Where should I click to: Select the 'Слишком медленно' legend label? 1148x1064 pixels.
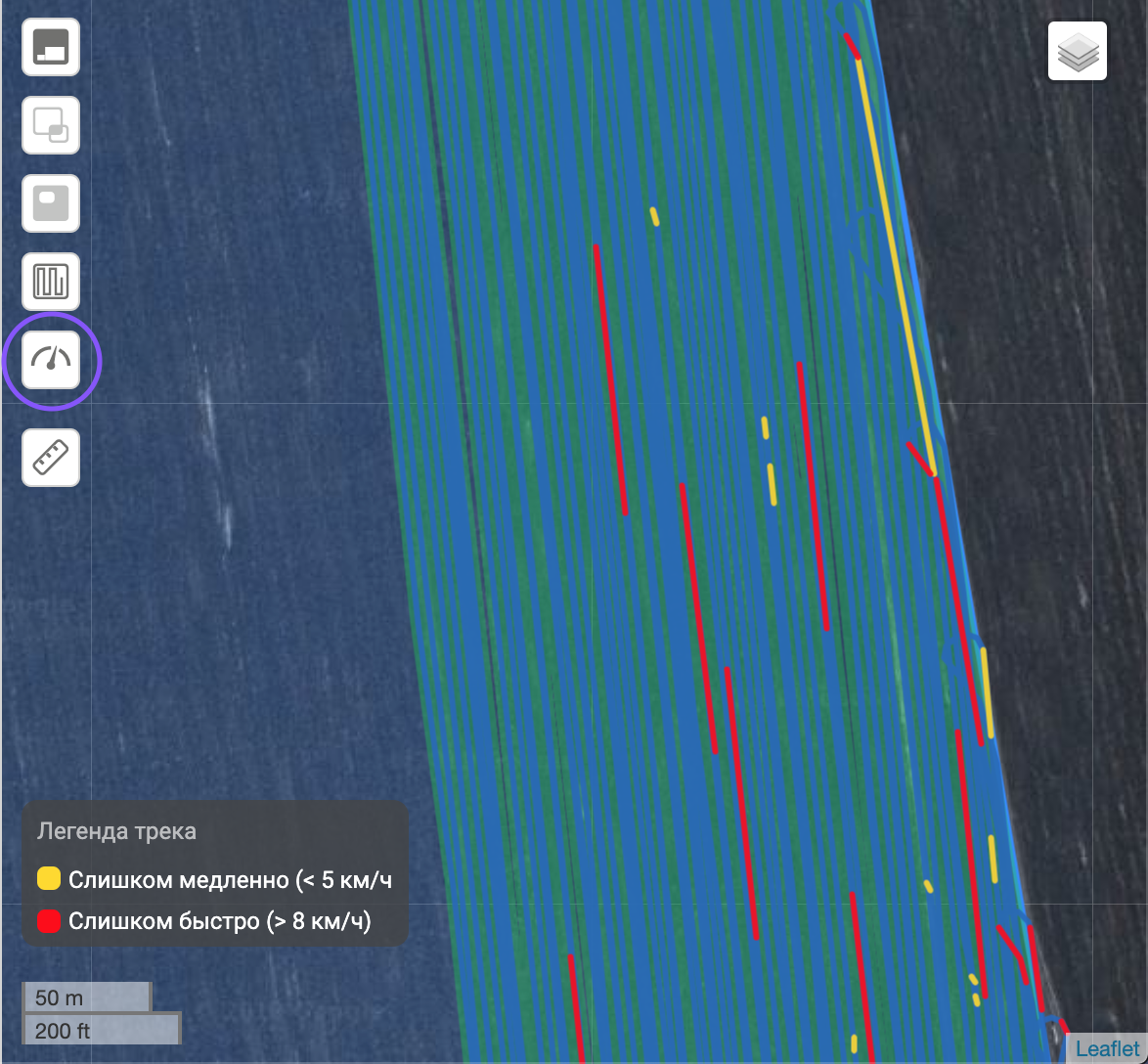(230, 879)
